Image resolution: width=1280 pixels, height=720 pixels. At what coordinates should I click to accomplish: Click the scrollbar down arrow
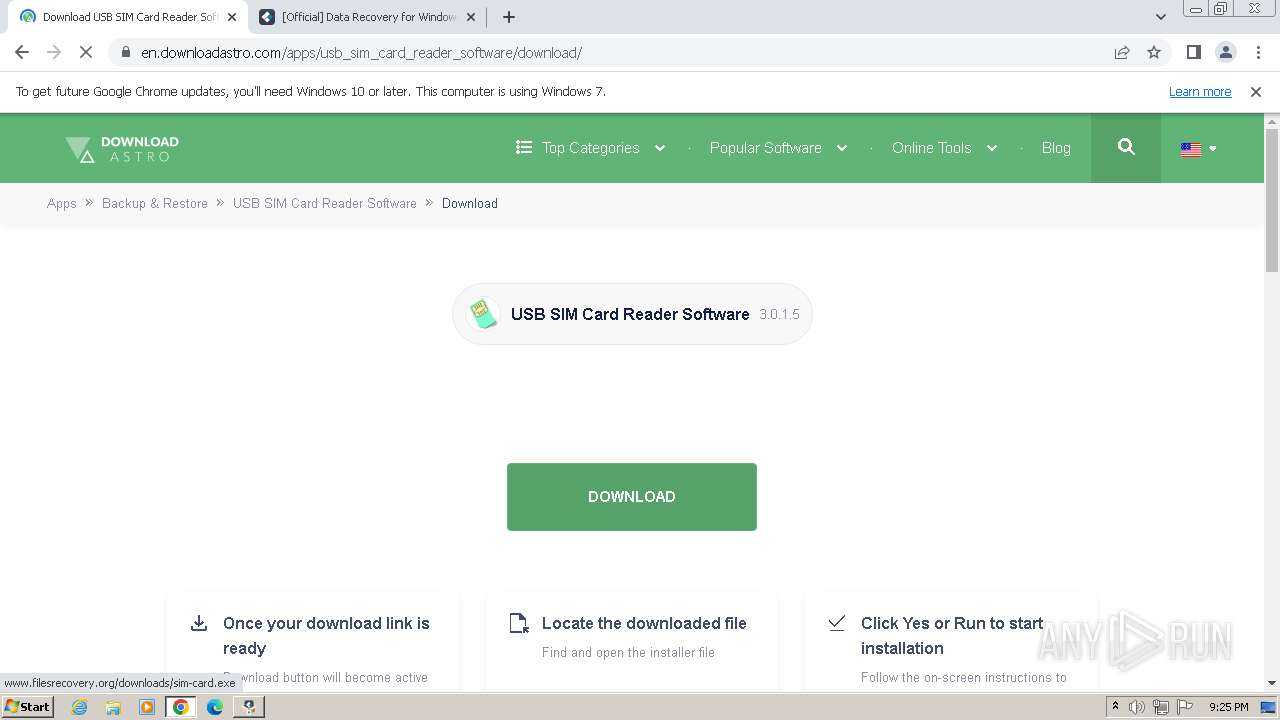pyautogui.click(x=1272, y=683)
